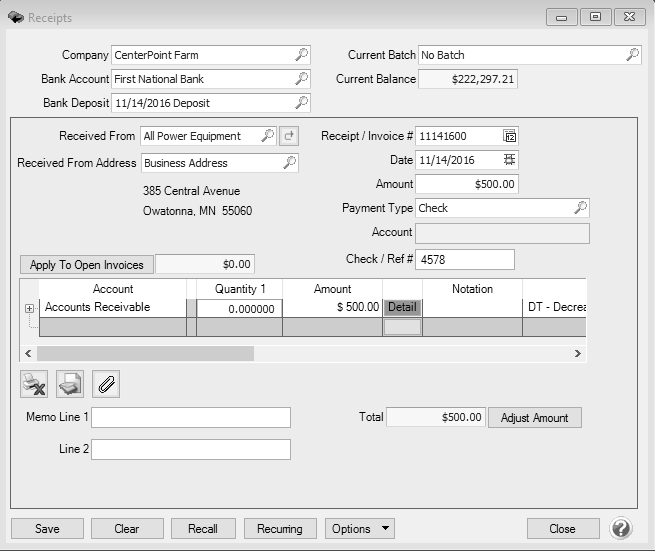Open the Bank Account lookup search
The height and width of the screenshot is (551, 655).
[301, 79]
